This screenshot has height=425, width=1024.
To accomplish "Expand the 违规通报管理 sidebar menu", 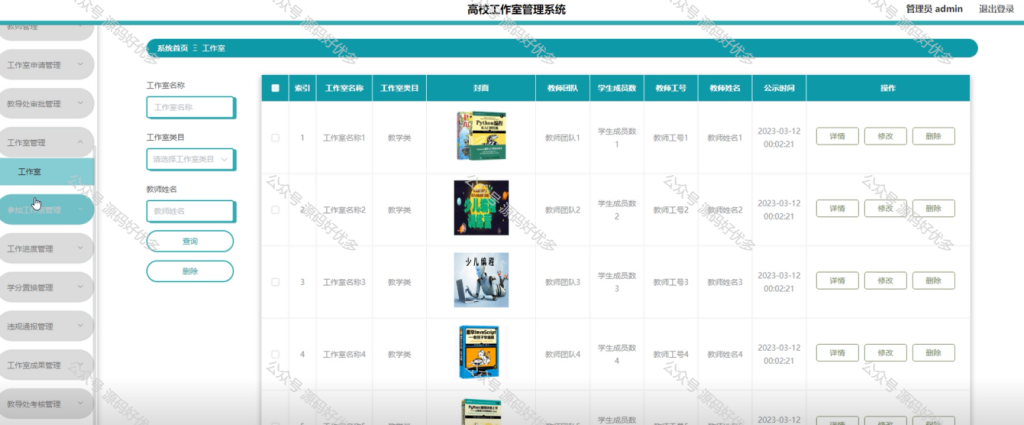I will [46, 326].
